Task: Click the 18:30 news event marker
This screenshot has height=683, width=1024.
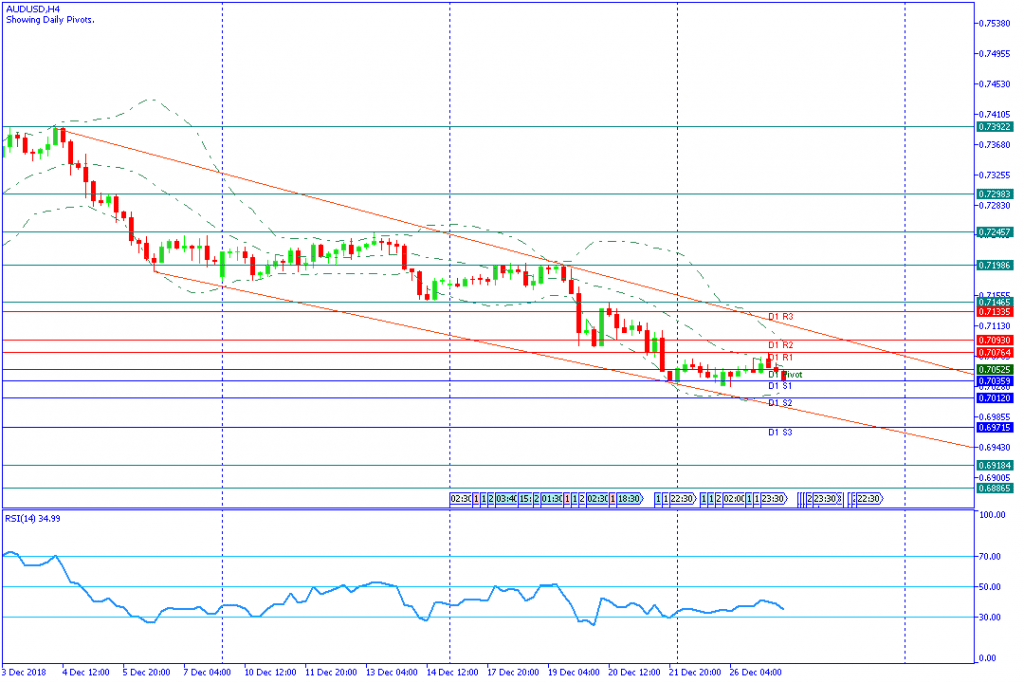Action: pos(628,498)
